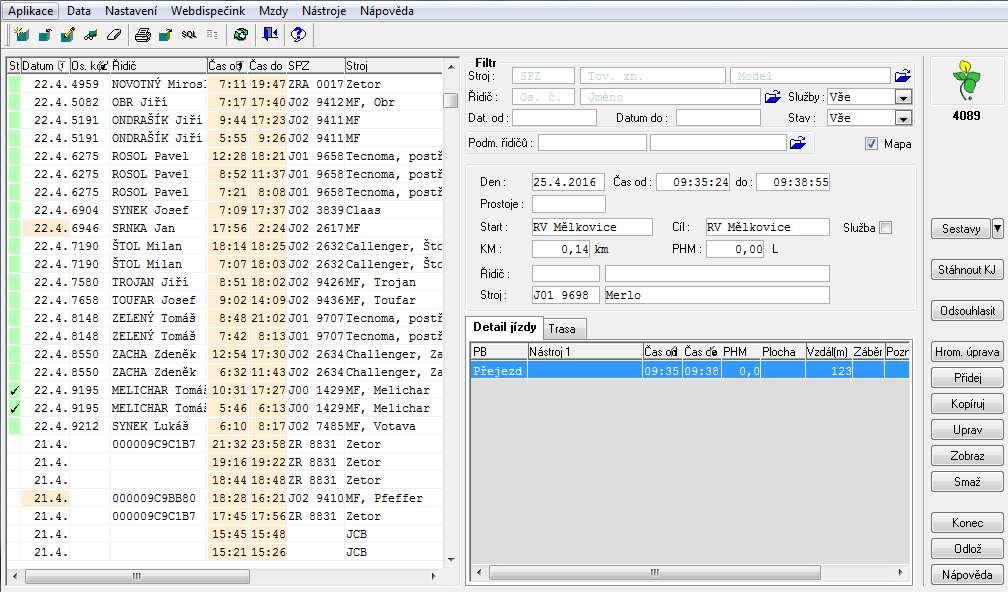This screenshot has height=592, width=1008.
Task: Open the Webdispečink menu
Action: tap(208, 11)
